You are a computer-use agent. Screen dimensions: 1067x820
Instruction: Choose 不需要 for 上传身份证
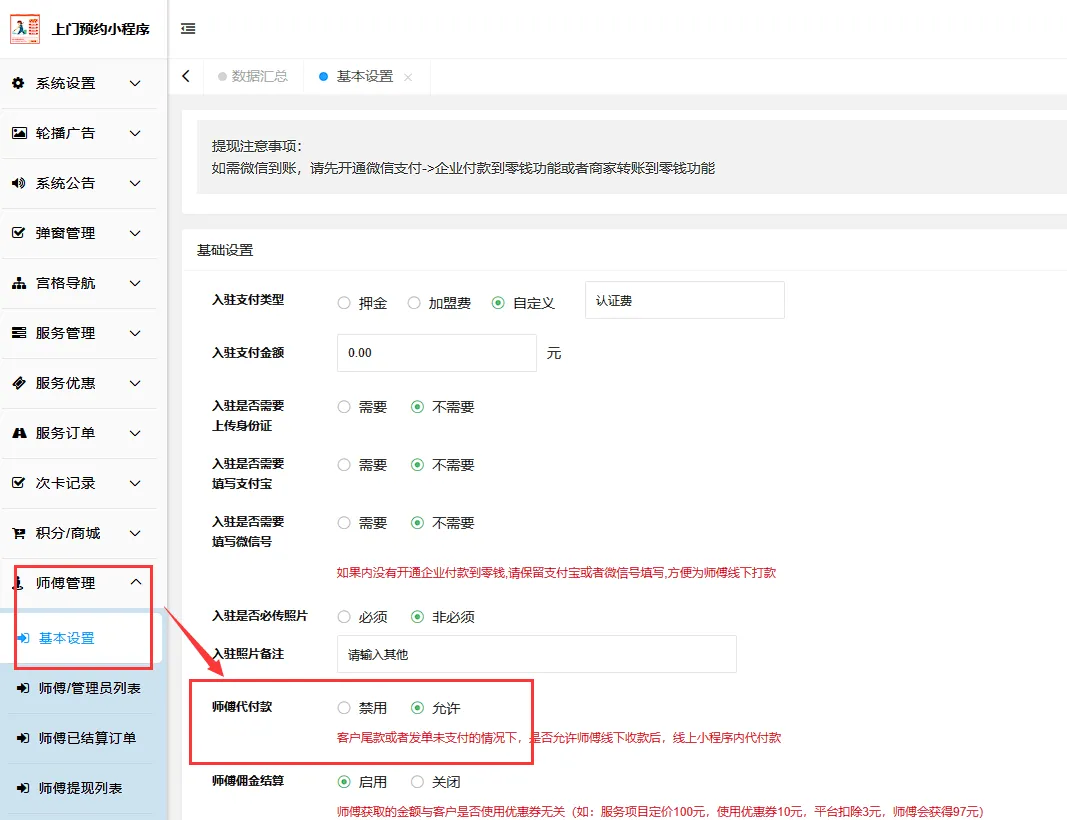pyautogui.click(x=418, y=407)
